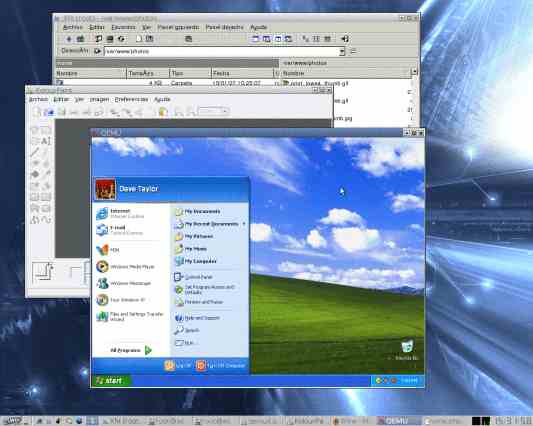Click the XP start button
This screenshot has height=426, width=533.
(111, 380)
